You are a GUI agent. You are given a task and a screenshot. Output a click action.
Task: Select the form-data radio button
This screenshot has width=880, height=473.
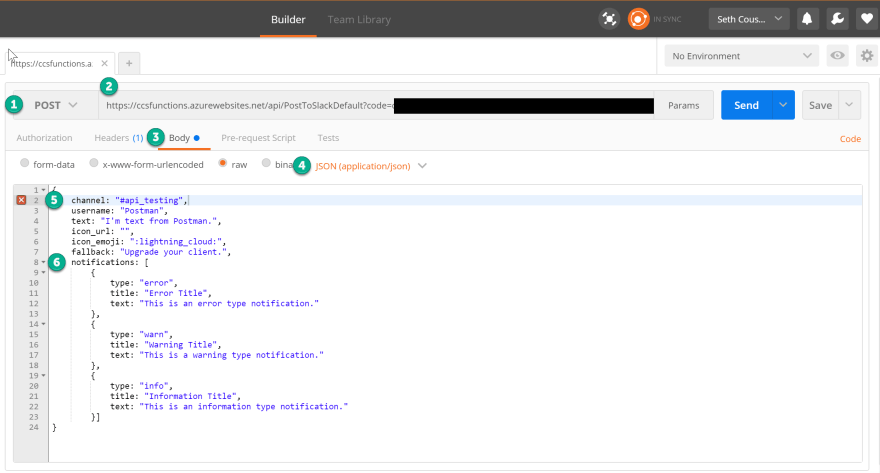pyautogui.click(x=25, y=164)
